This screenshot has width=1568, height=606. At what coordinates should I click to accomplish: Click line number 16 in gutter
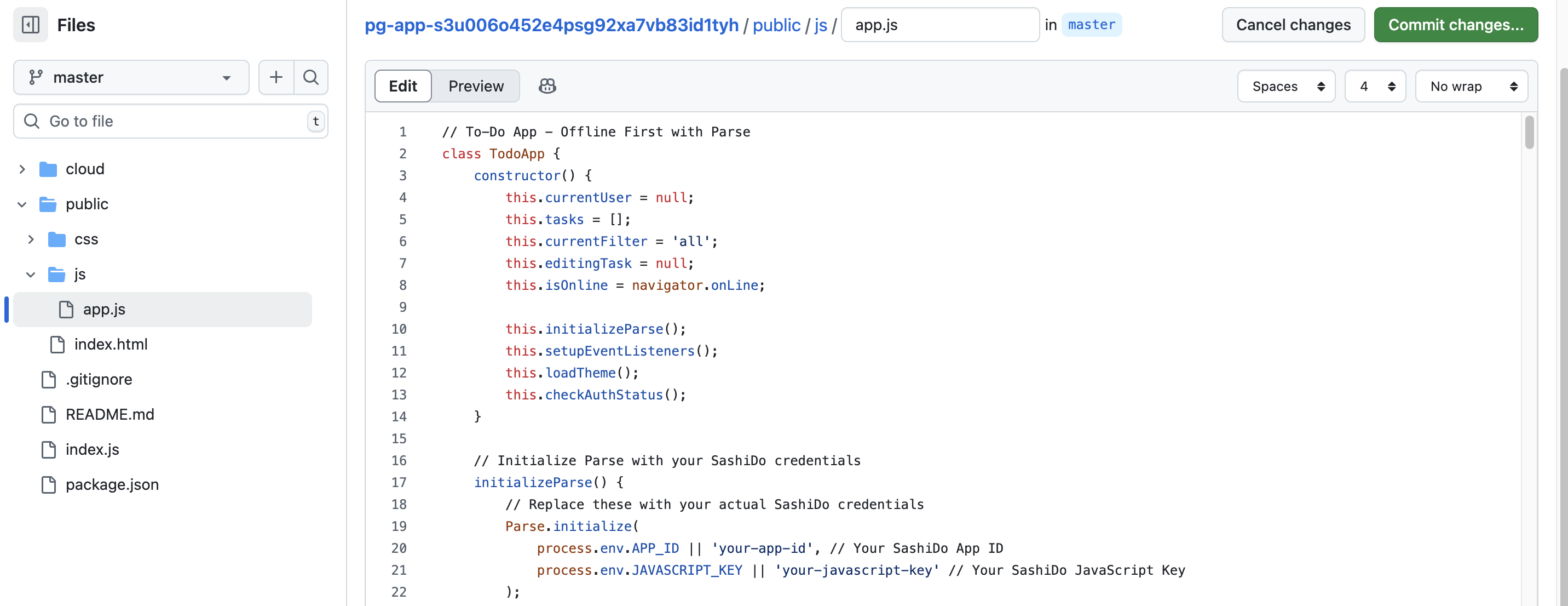pos(399,461)
